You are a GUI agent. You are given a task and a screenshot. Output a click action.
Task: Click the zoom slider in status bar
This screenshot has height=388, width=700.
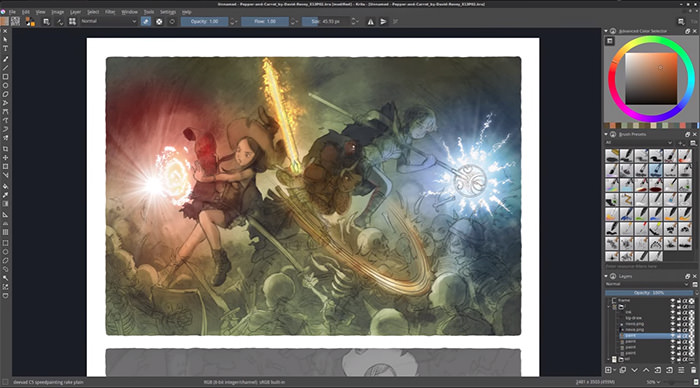[676, 382]
